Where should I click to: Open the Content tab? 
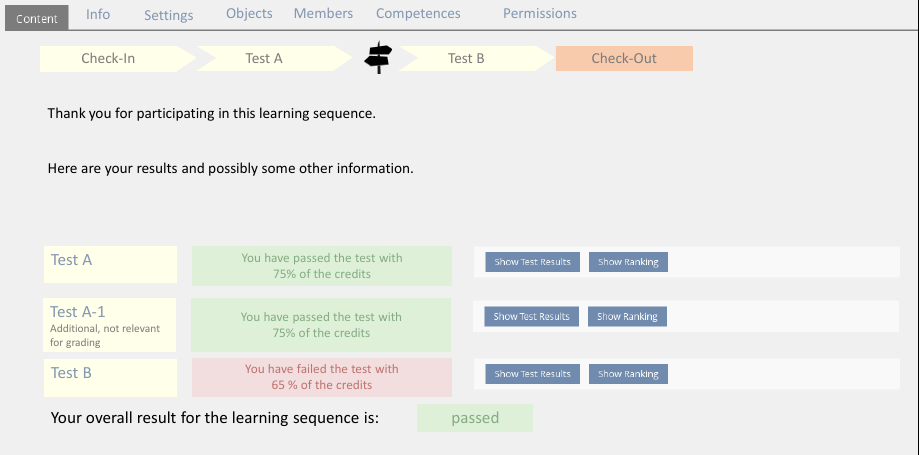click(37, 18)
